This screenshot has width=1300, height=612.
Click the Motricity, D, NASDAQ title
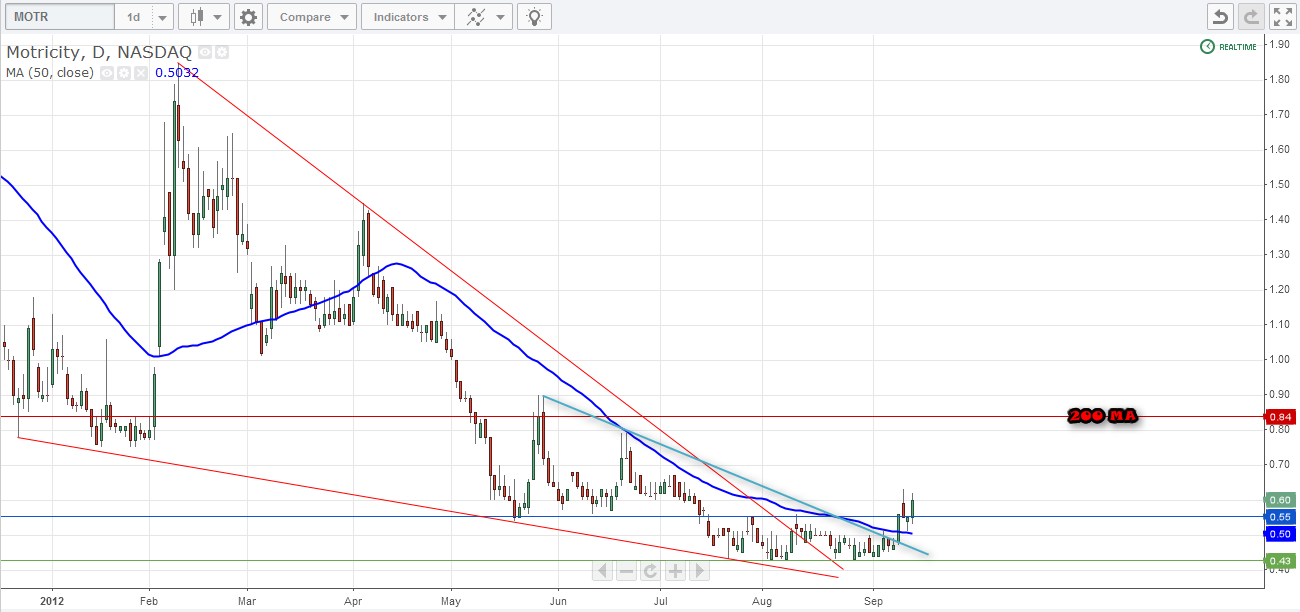[x=99, y=52]
